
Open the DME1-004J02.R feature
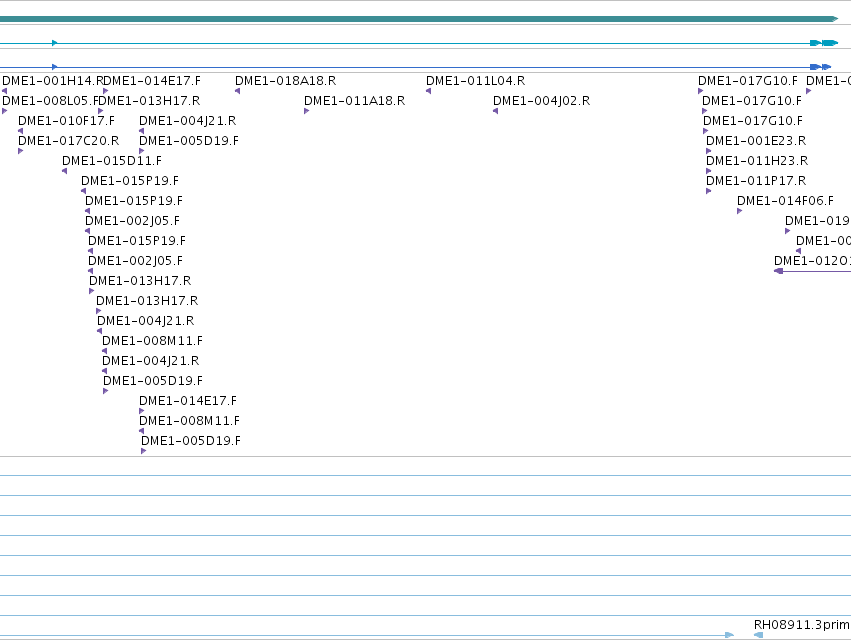coord(542,101)
